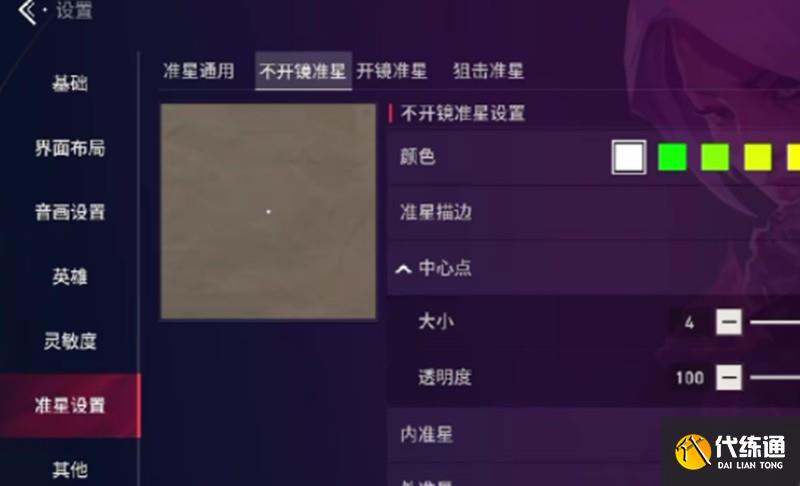Viewport: 800px width, 486px height.
Task: Go back using the double-arrow icon
Action: (28, 11)
